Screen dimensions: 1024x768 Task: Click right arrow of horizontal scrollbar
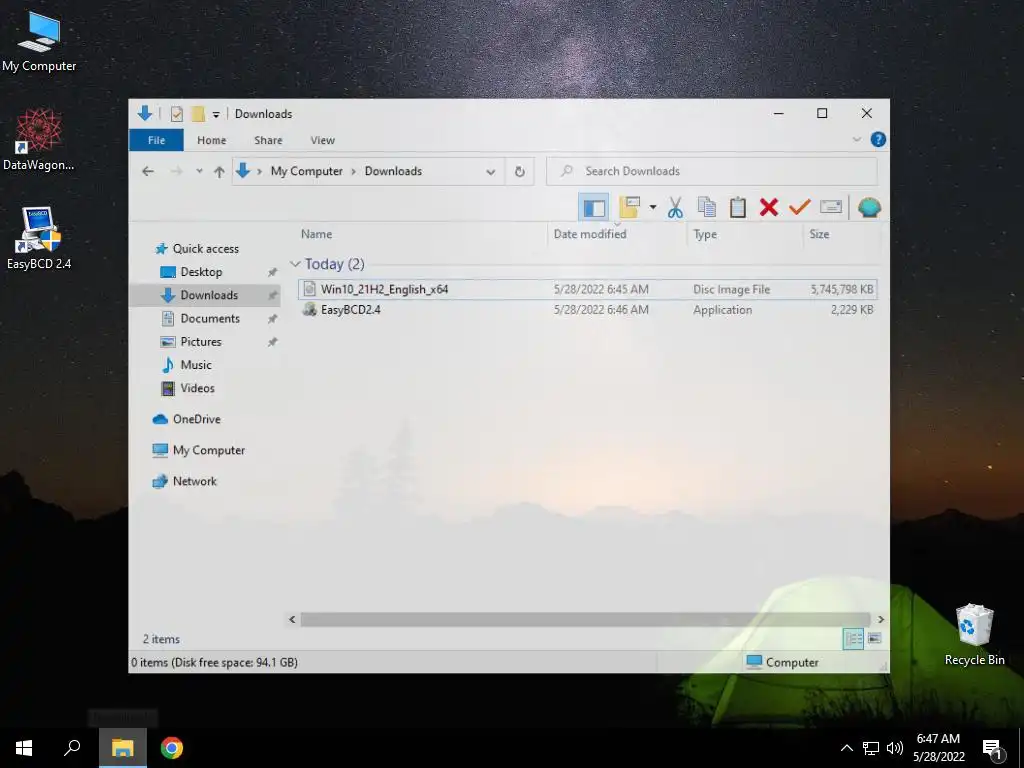click(x=880, y=619)
